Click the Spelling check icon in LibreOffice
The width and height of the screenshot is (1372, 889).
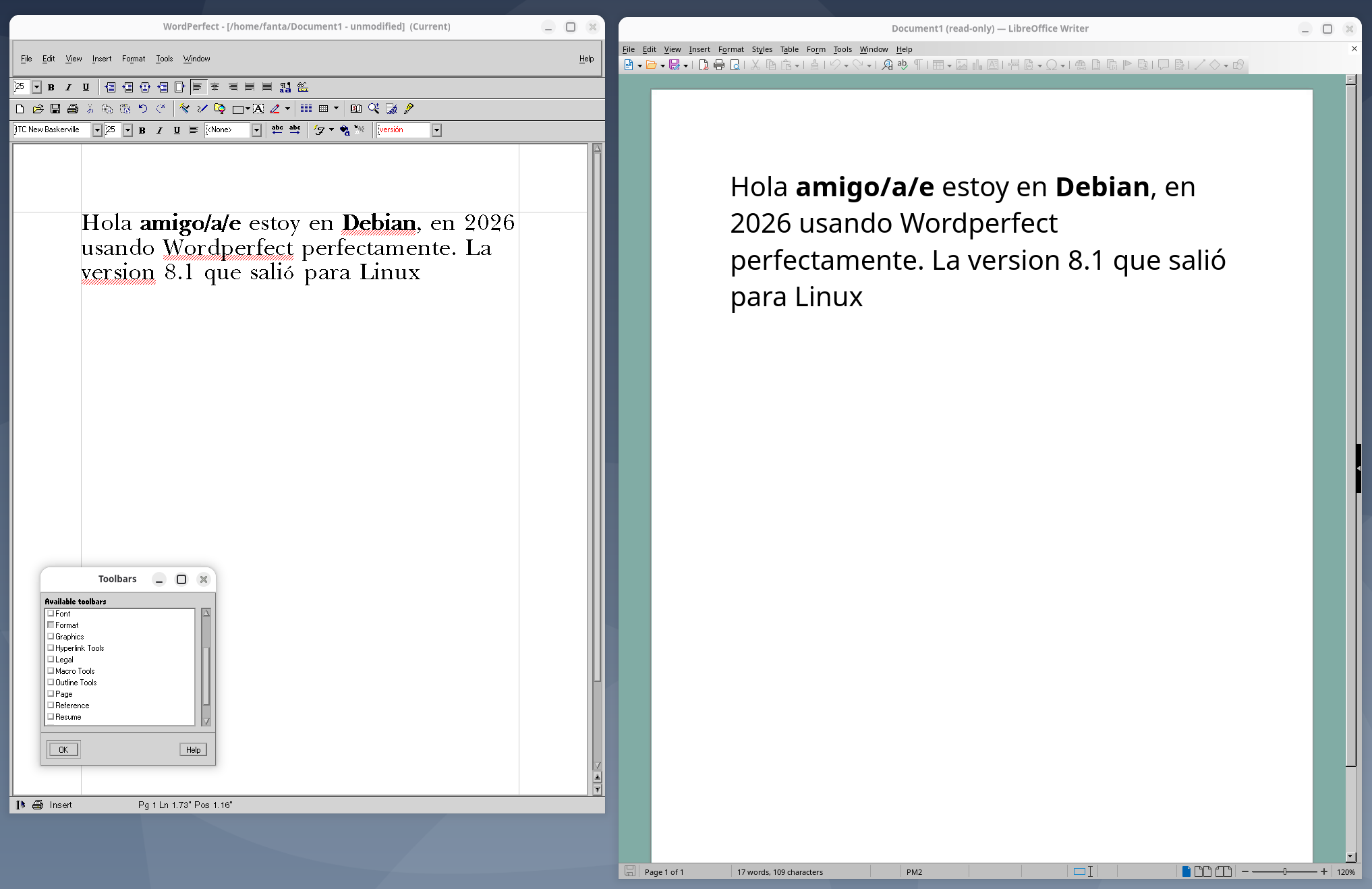pyautogui.click(x=903, y=65)
